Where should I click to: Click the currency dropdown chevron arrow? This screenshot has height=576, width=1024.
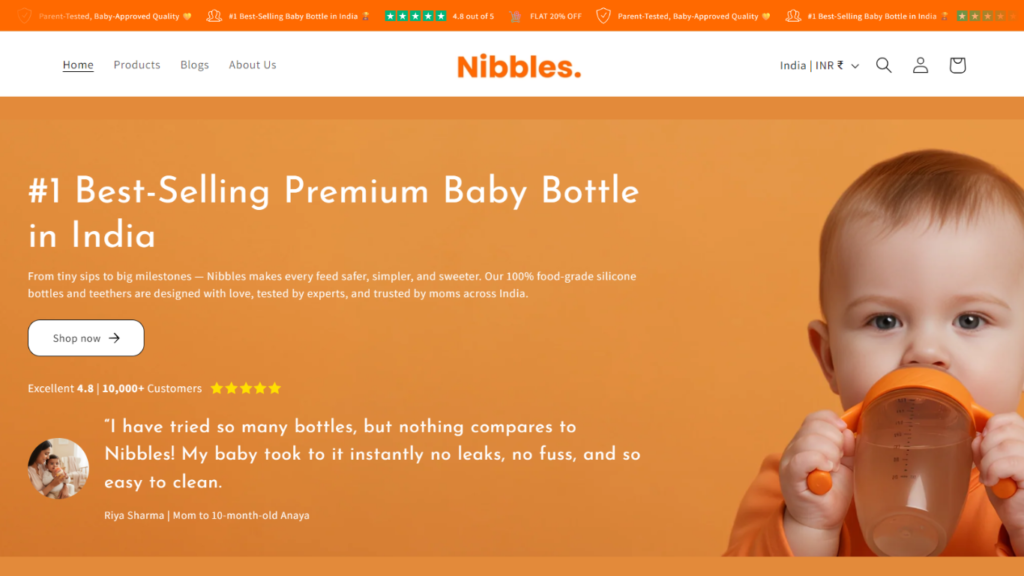click(855, 66)
